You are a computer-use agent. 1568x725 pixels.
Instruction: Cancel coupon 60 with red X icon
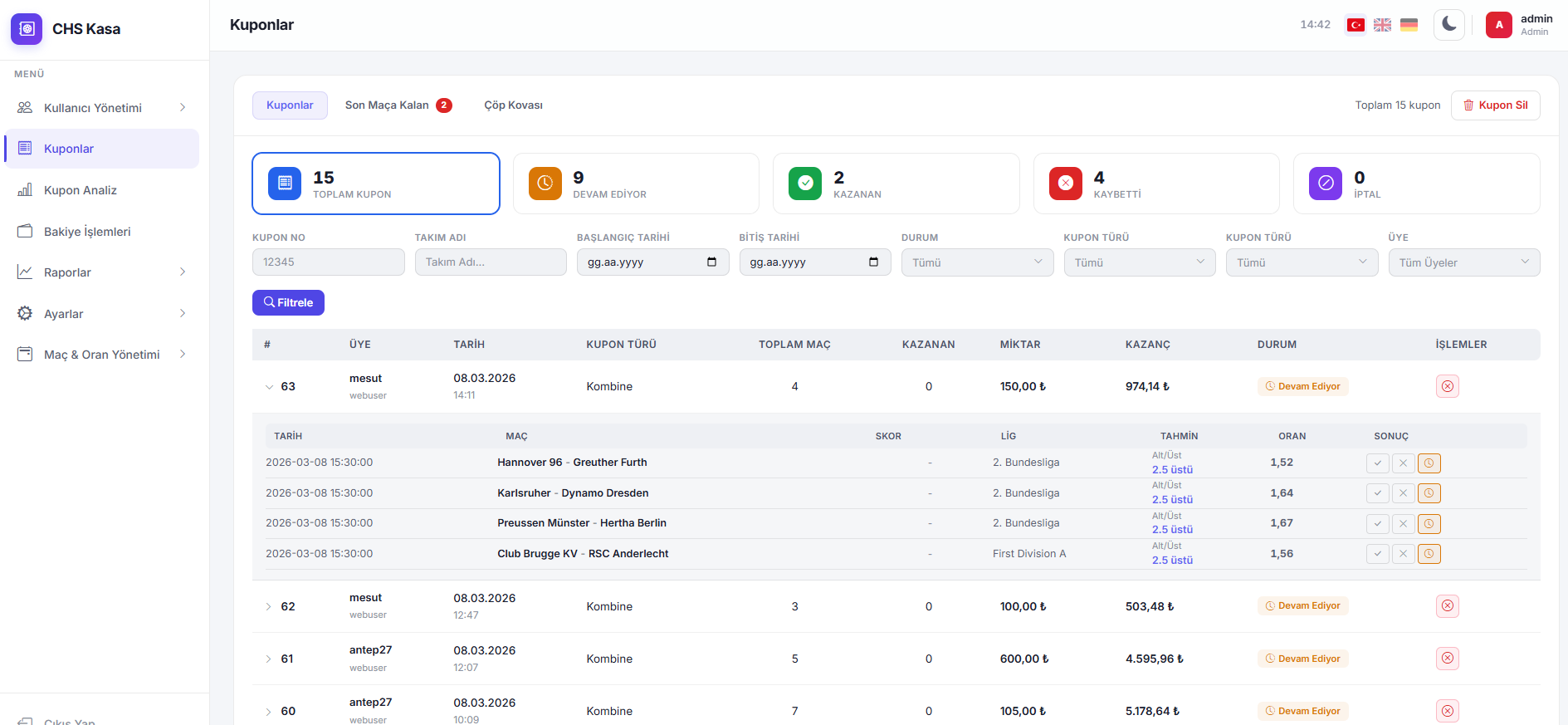coord(1448,711)
